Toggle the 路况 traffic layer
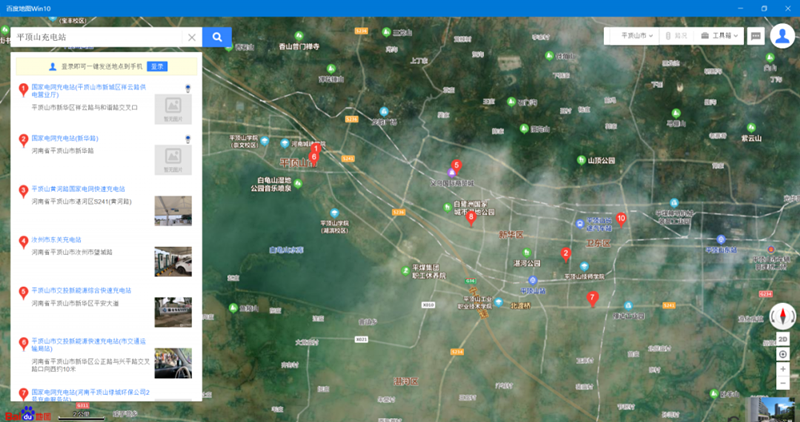 677,36
